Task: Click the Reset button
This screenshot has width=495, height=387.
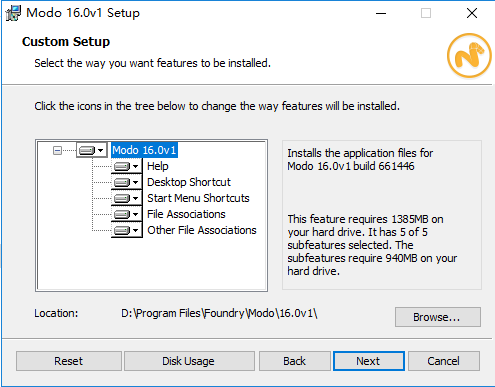Action: pyautogui.click(x=69, y=361)
